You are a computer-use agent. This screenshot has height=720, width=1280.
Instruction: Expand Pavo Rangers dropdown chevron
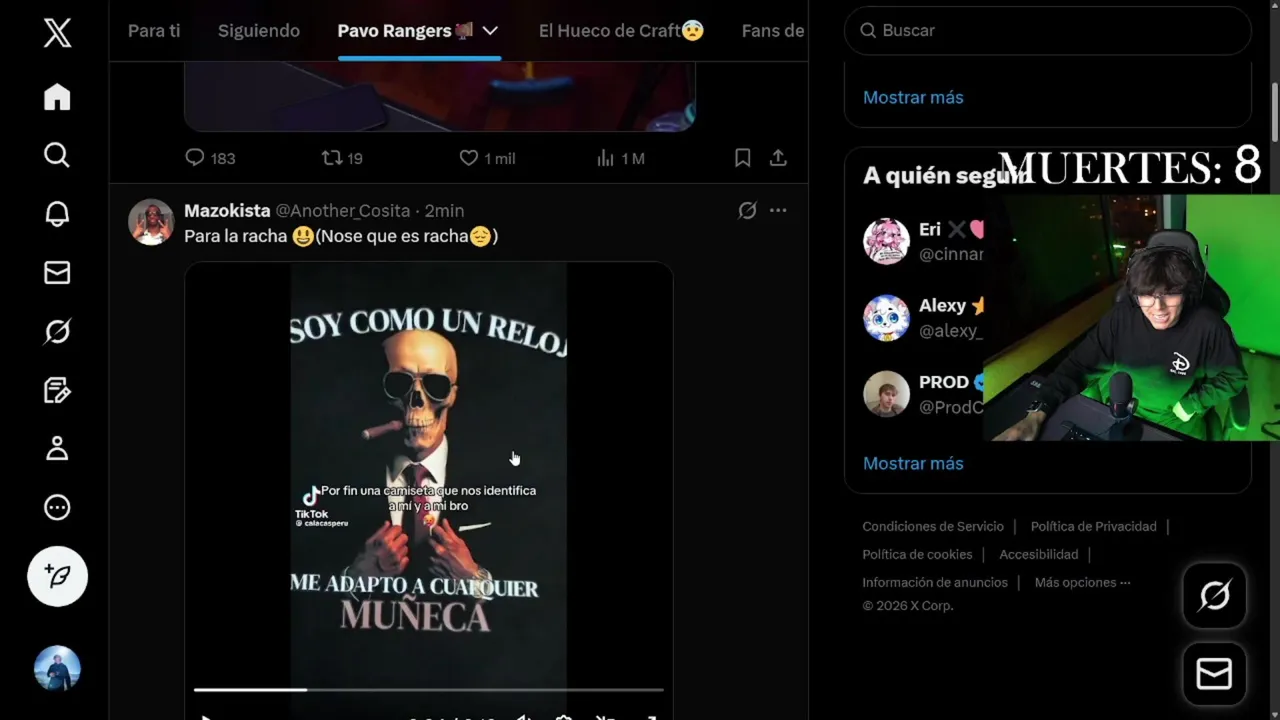490,31
